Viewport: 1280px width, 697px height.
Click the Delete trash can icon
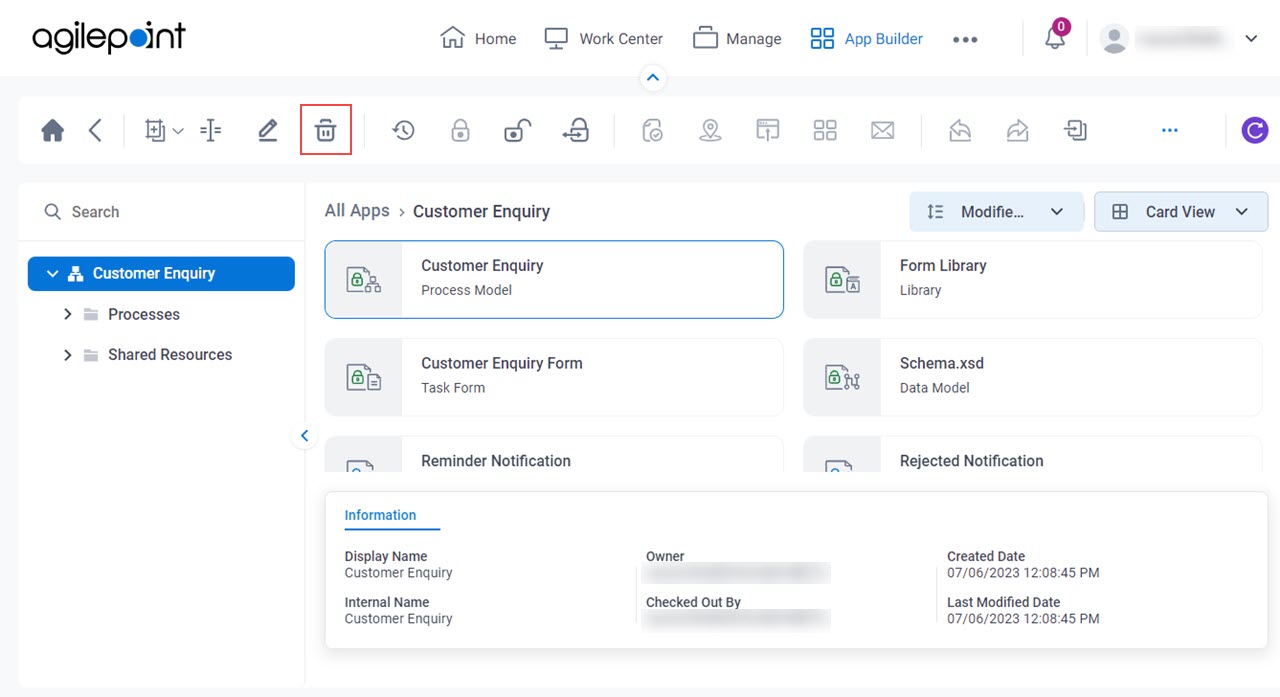point(325,130)
